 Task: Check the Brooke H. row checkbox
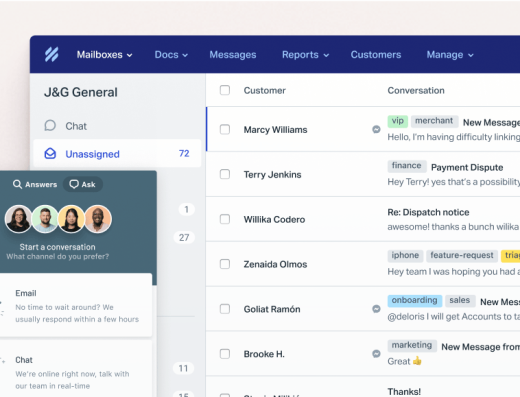pos(225,354)
